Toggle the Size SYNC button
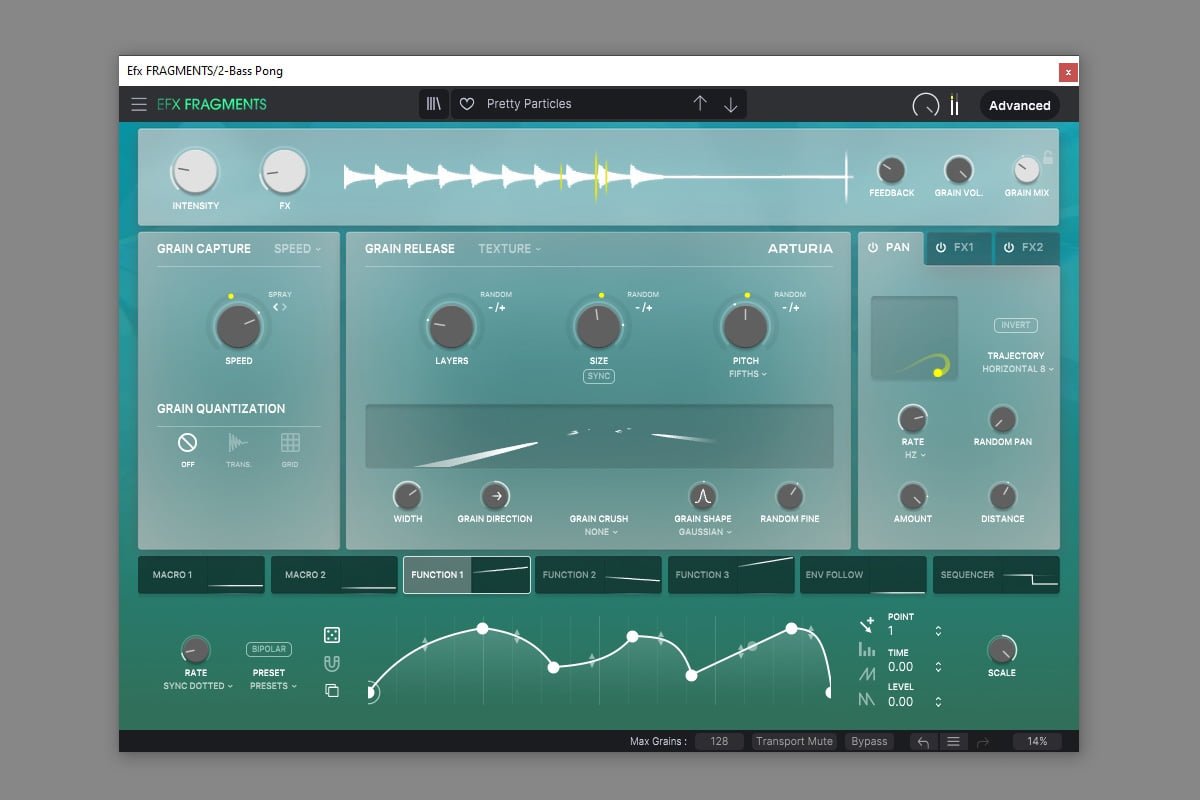 point(599,376)
